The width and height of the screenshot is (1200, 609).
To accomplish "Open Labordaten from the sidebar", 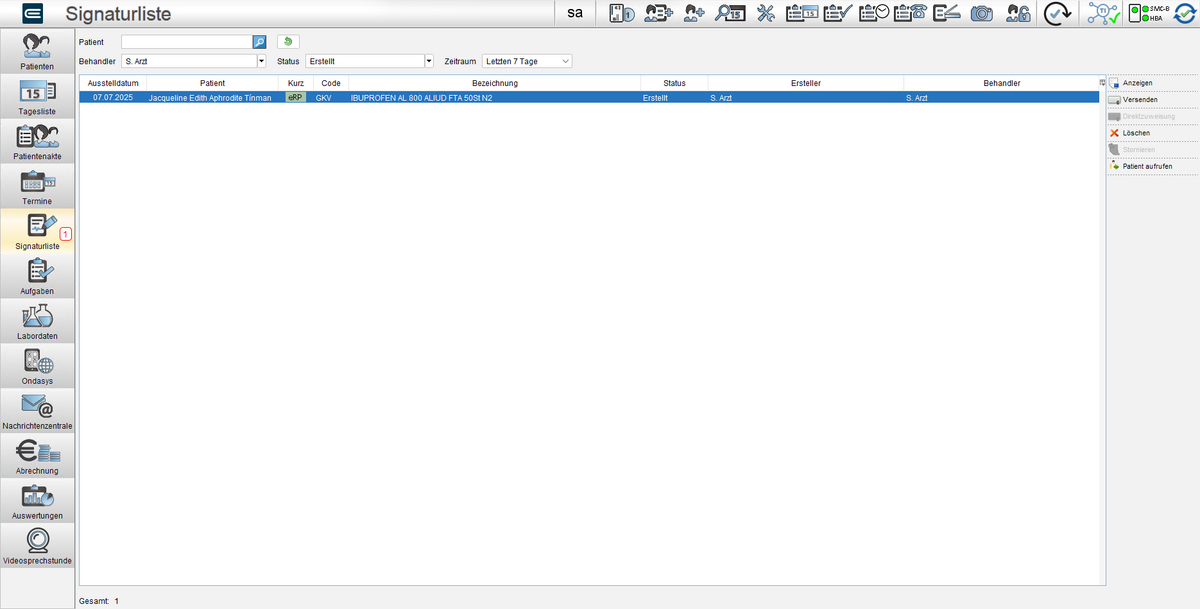I will [x=37, y=321].
